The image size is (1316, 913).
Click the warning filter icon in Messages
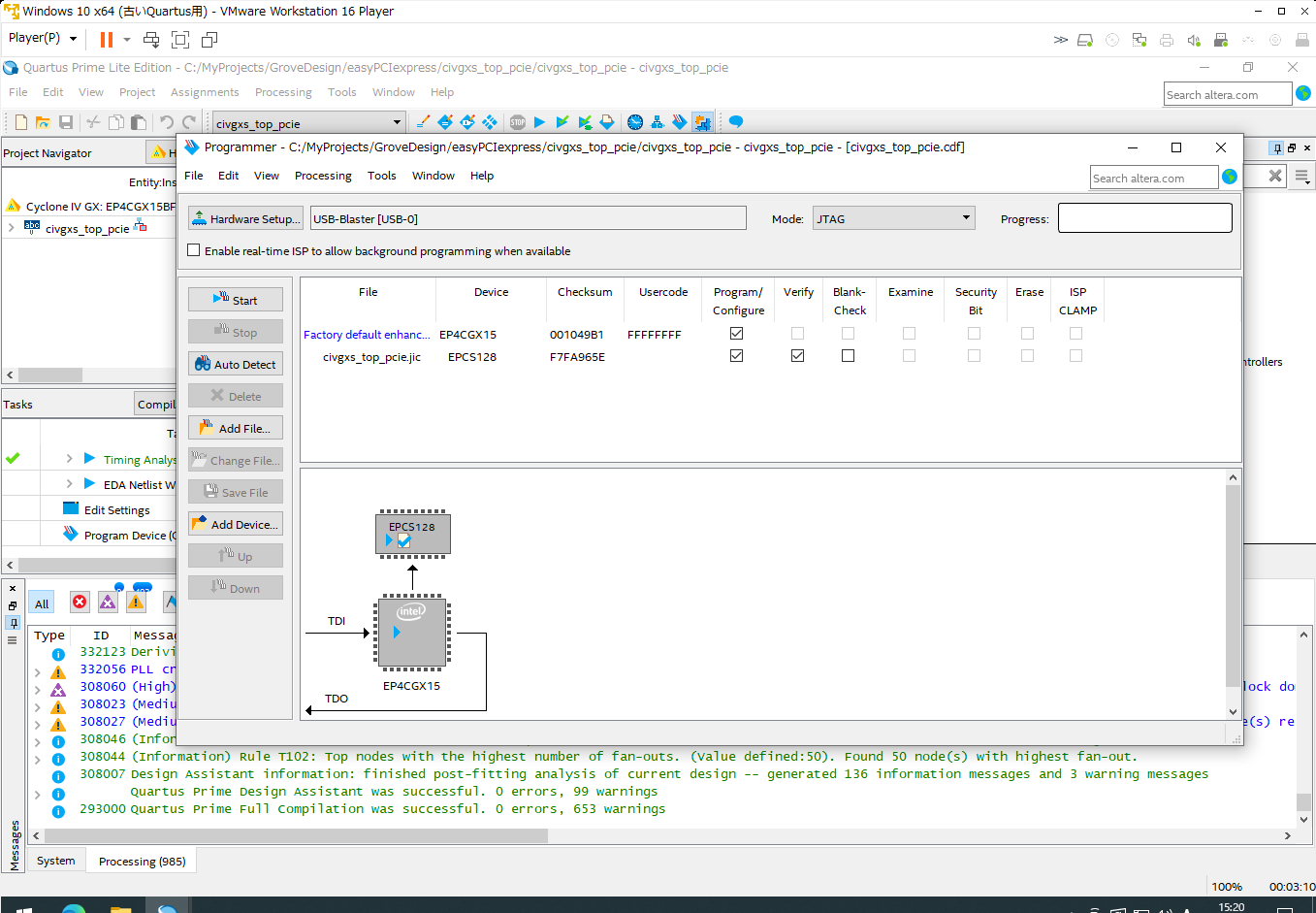136,603
